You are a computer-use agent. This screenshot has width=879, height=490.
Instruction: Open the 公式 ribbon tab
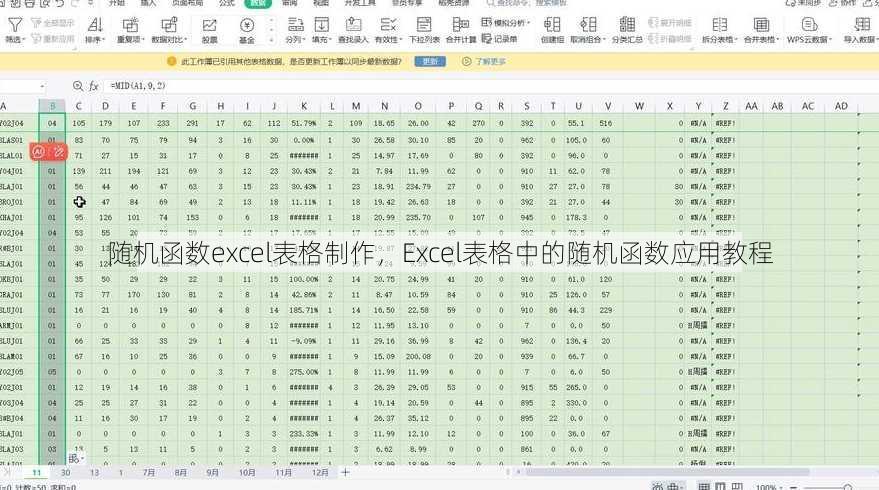point(226,3)
